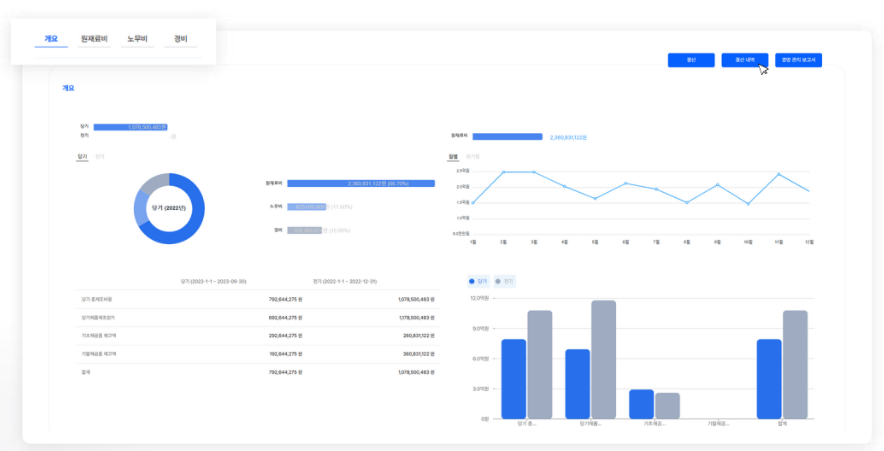This screenshot has width=884, height=451.
Task: Open the 경비 tab
Action: [x=181, y=40]
